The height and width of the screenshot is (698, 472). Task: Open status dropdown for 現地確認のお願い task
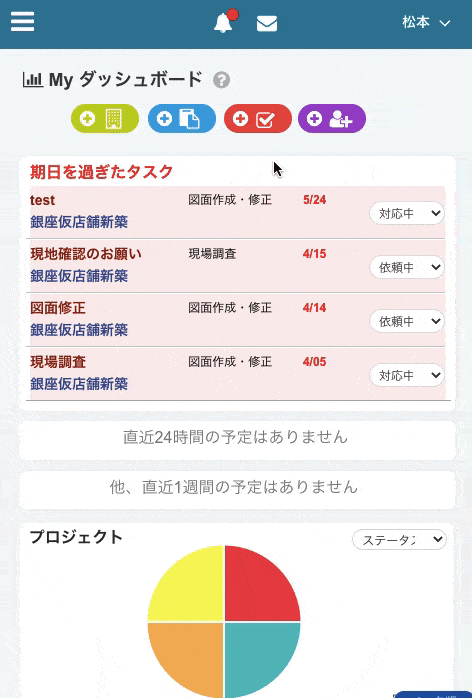coord(407,267)
